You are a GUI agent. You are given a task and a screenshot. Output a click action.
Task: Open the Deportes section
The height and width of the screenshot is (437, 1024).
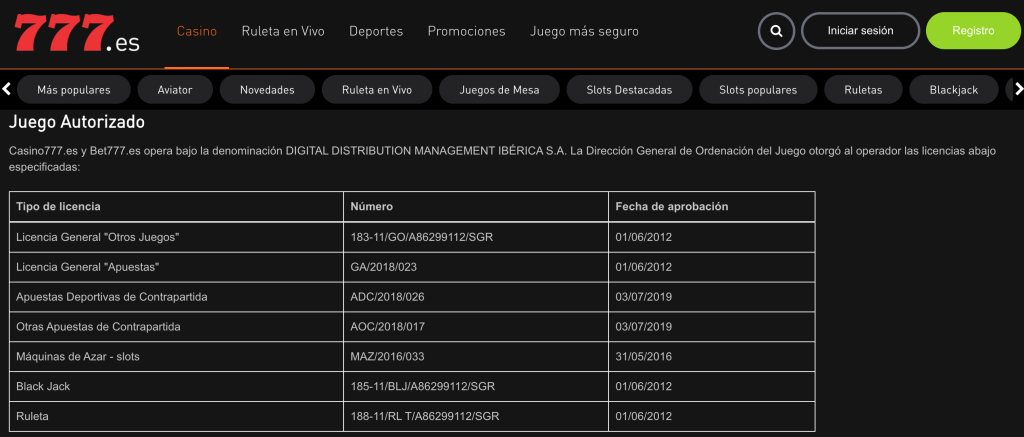point(376,31)
